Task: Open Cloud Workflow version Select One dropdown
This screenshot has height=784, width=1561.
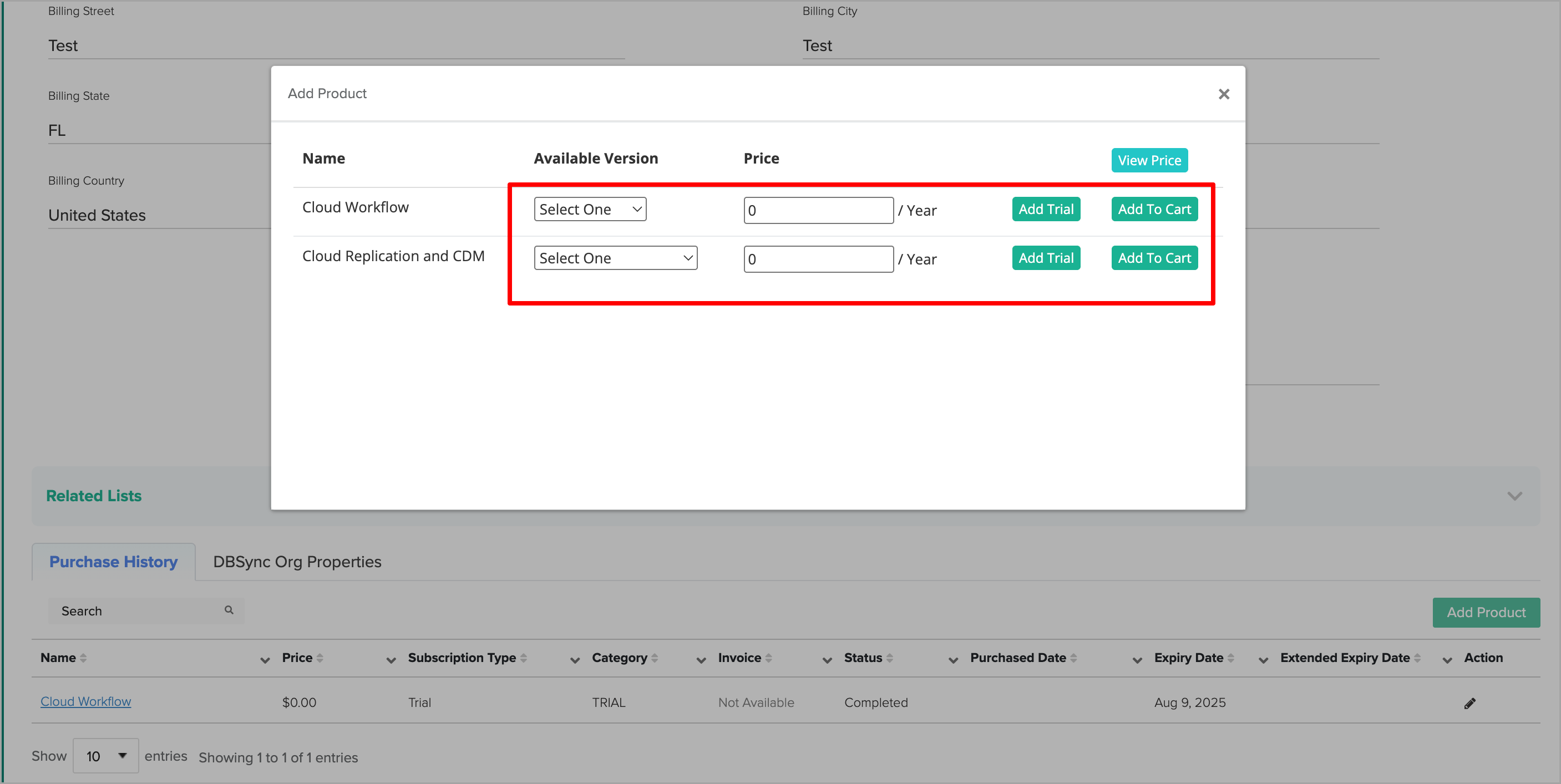Action: point(590,209)
